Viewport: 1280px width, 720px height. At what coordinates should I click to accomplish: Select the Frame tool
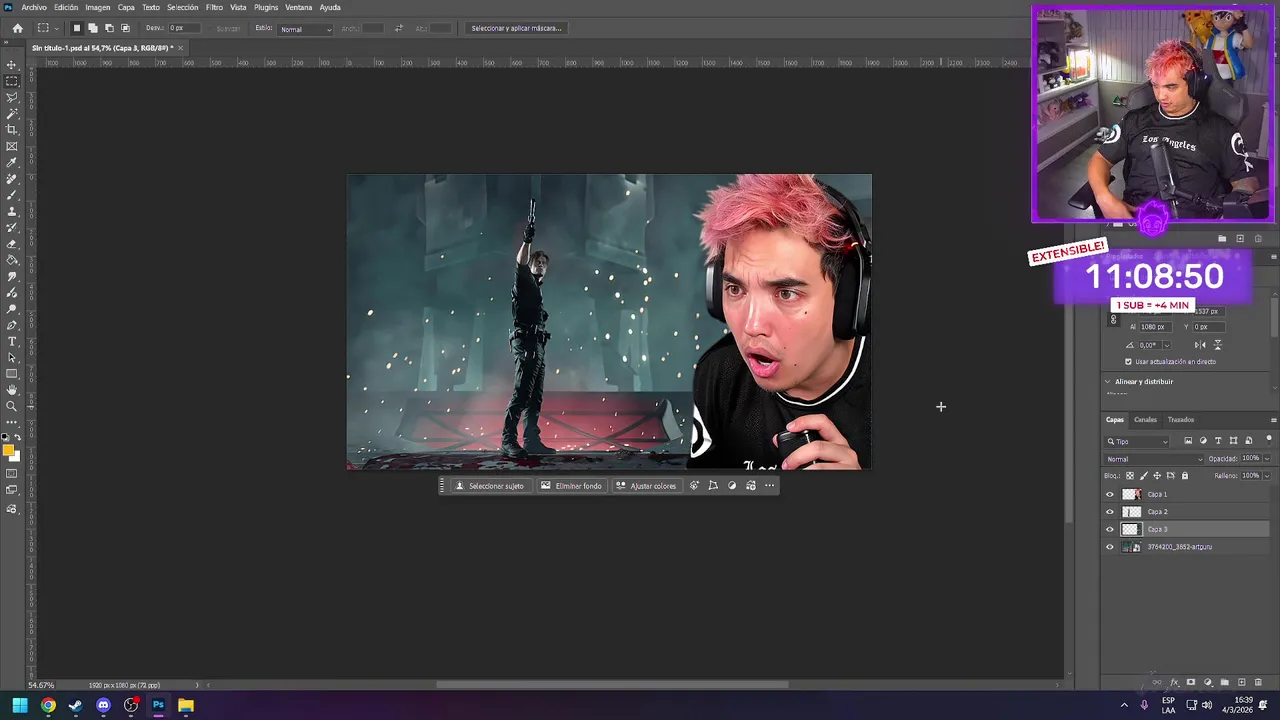click(x=12, y=146)
